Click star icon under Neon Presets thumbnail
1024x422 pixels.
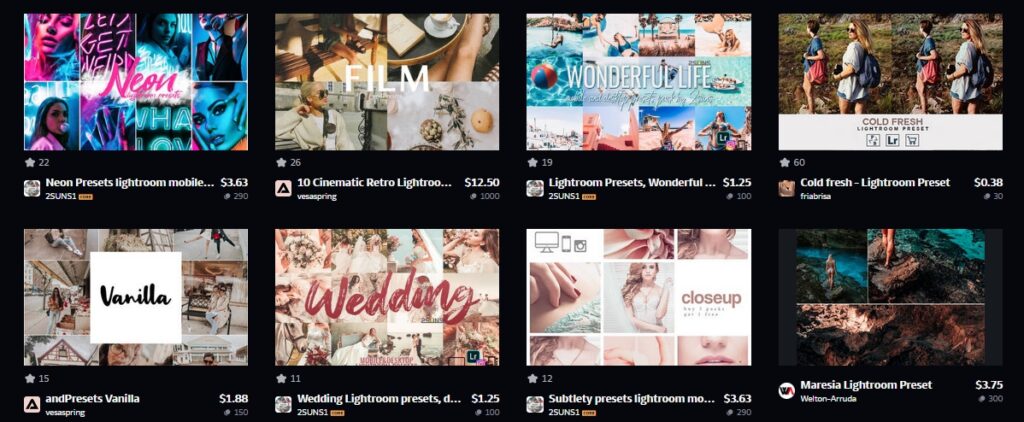[29, 163]
